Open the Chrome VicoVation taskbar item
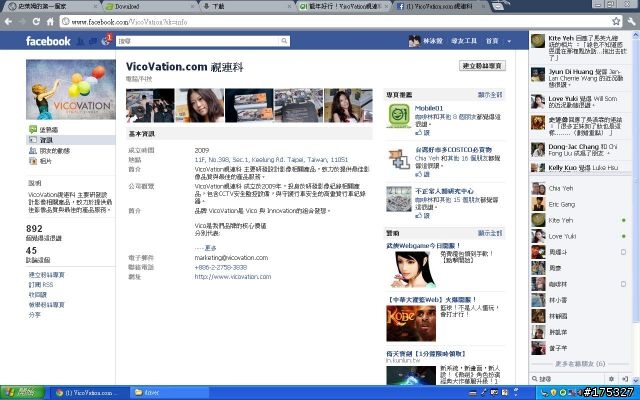The width and height of the screenshot is (640, 400). point(89,393)
